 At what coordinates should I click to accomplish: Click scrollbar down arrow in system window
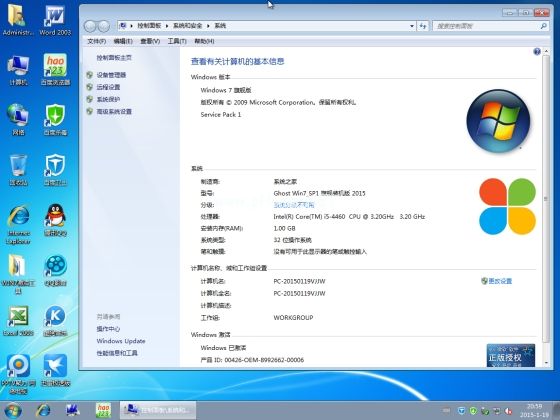pyautogui.click(x=546, y=362)
